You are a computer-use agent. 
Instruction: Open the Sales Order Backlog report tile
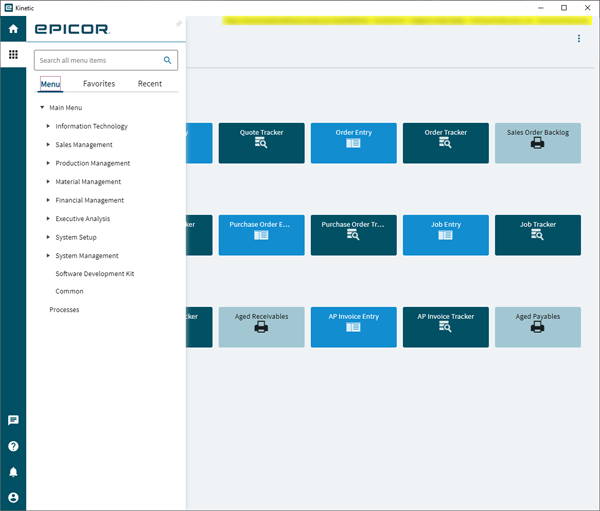click(x=538, y=143)
